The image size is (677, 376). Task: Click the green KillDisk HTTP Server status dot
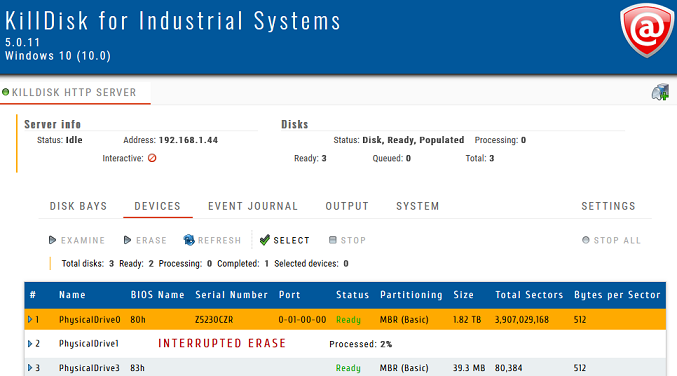point(6,92)
